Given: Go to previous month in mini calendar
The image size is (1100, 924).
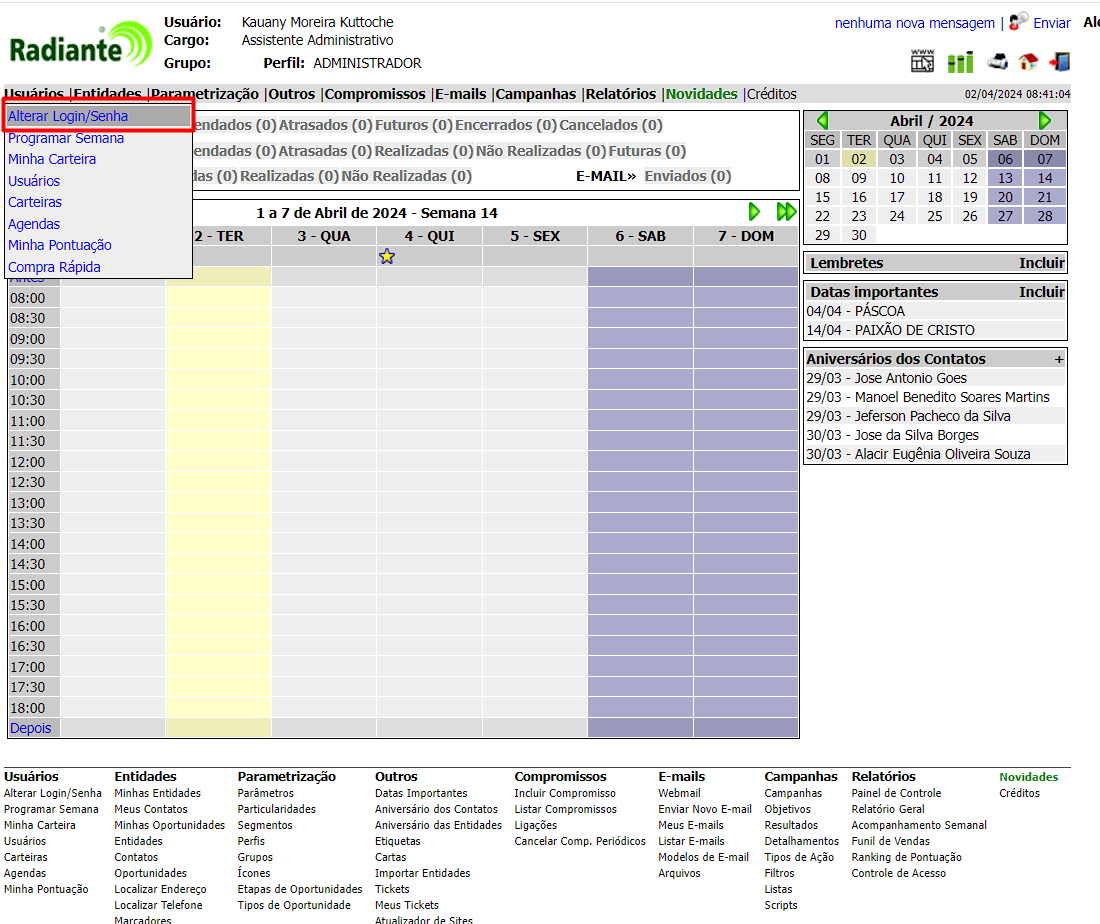Looking at the screenshot, I should coord(822,120).
